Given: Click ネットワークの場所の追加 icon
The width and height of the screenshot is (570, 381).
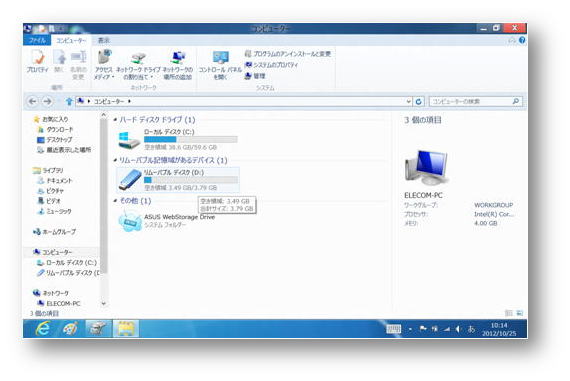Looking at the screenshot, I should coord(178,65).
